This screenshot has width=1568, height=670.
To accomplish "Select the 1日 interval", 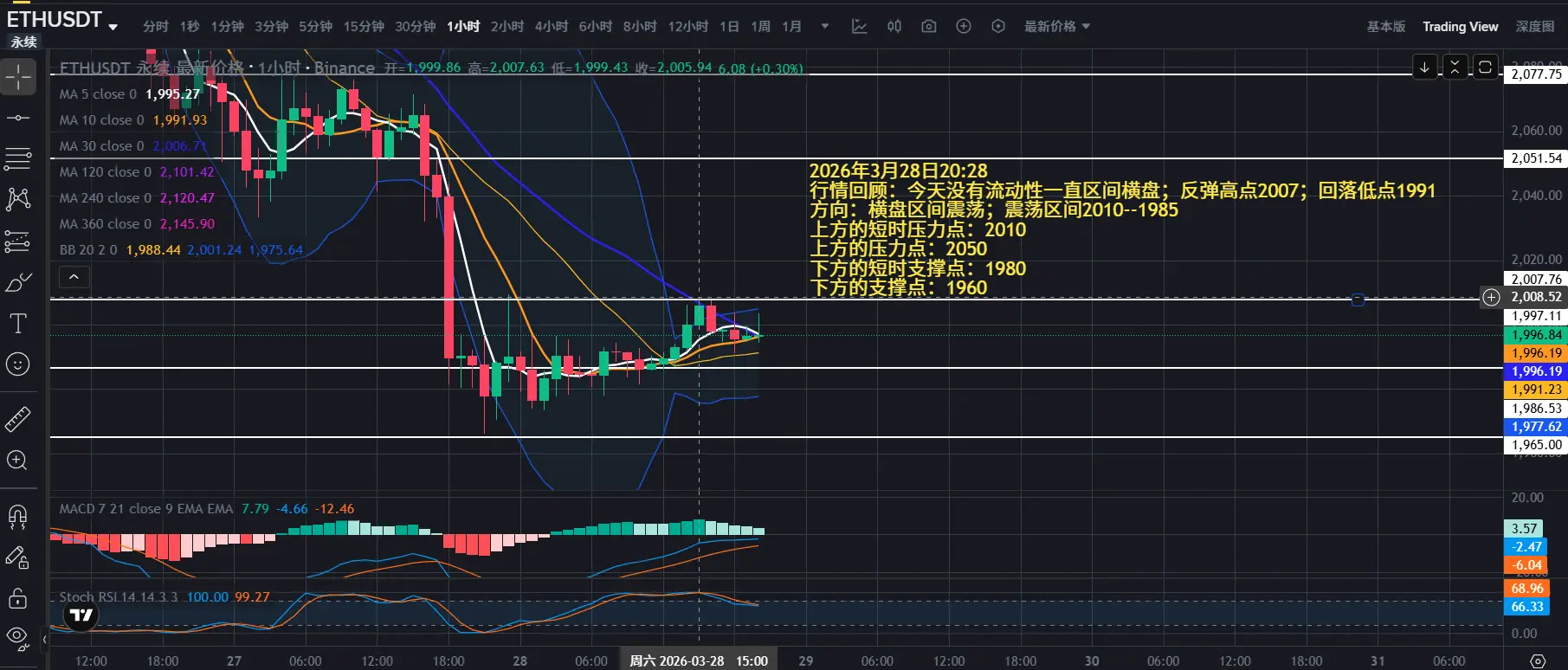I will [729, 27].
